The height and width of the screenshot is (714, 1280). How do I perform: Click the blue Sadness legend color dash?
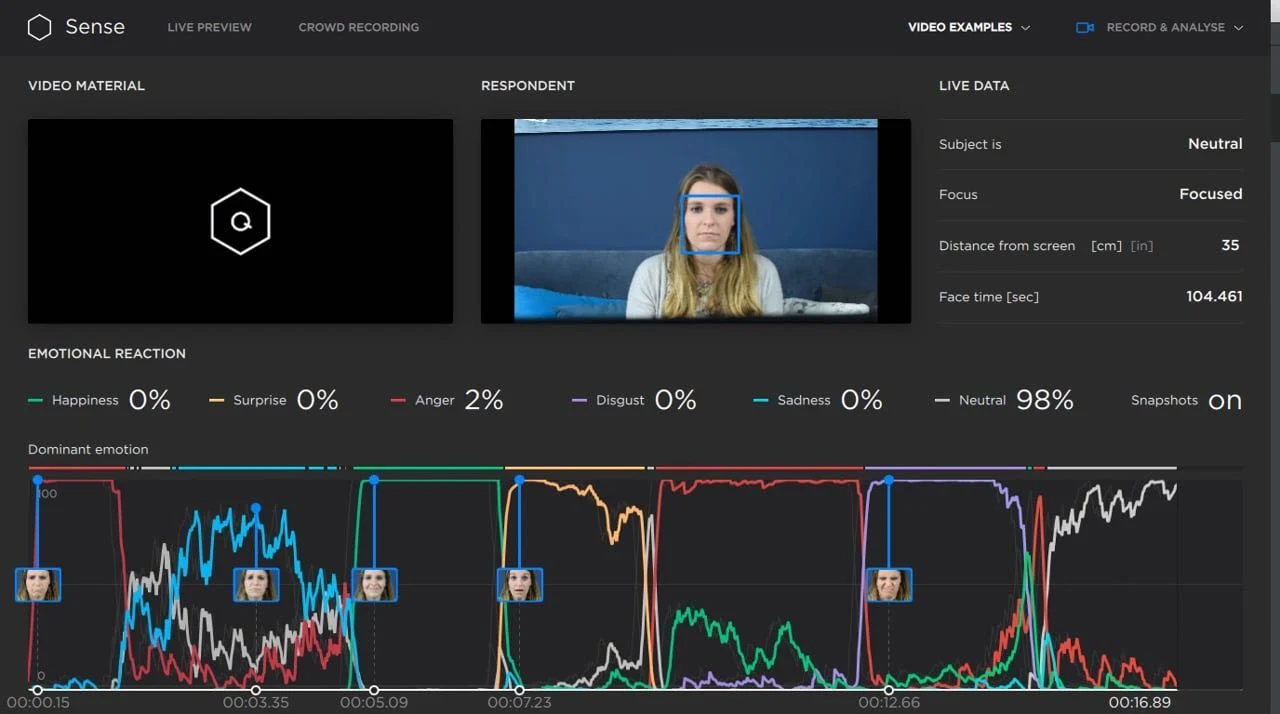pos(761,400)
